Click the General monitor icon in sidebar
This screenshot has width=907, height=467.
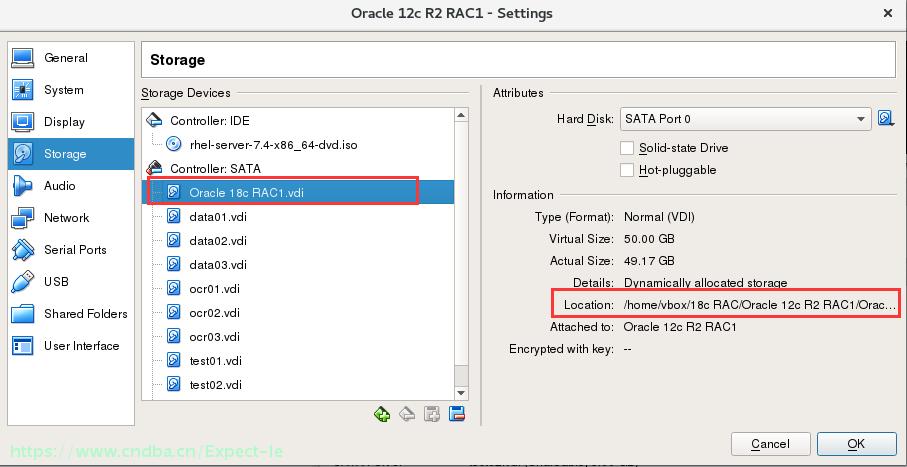(23, 58)
